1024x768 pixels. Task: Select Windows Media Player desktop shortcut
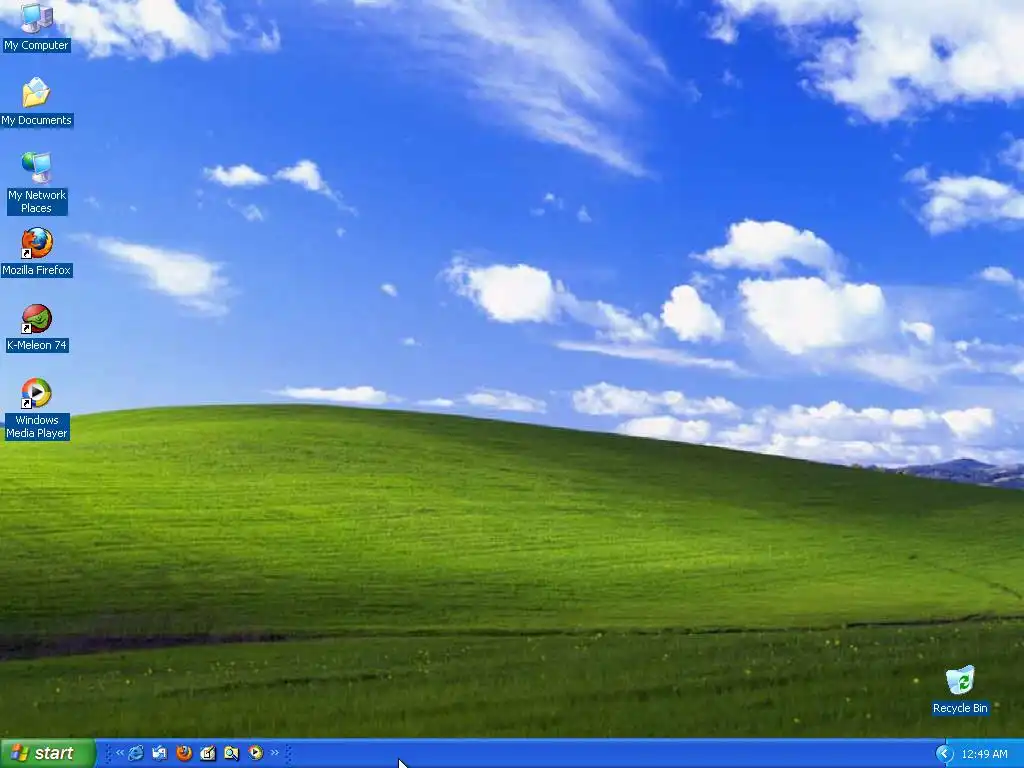coord(37,408)
